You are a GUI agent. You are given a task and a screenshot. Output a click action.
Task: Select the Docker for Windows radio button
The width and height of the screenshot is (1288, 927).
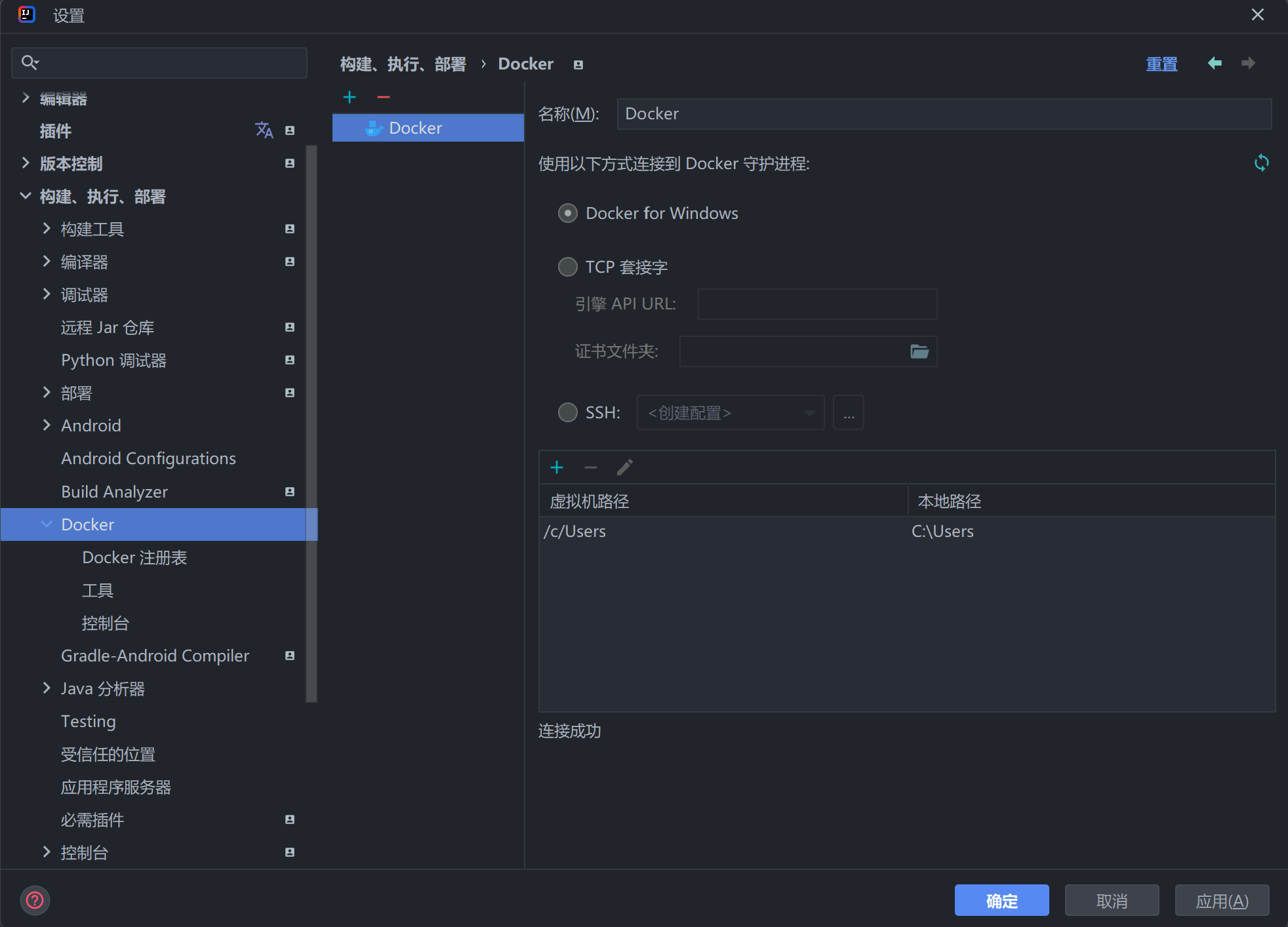pyautogui.click(x=567, y=213)
